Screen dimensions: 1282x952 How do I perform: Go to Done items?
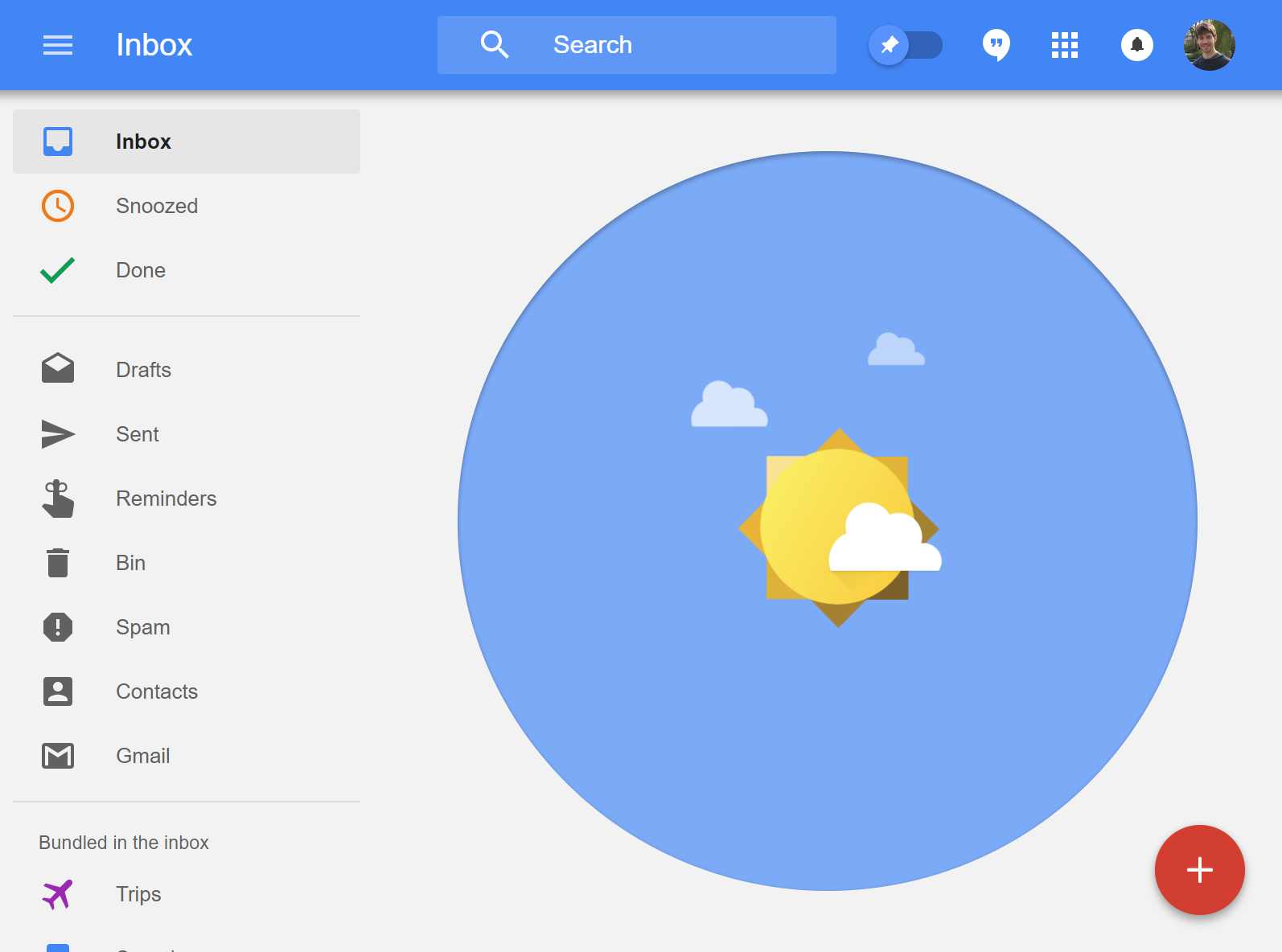point(141,270)
